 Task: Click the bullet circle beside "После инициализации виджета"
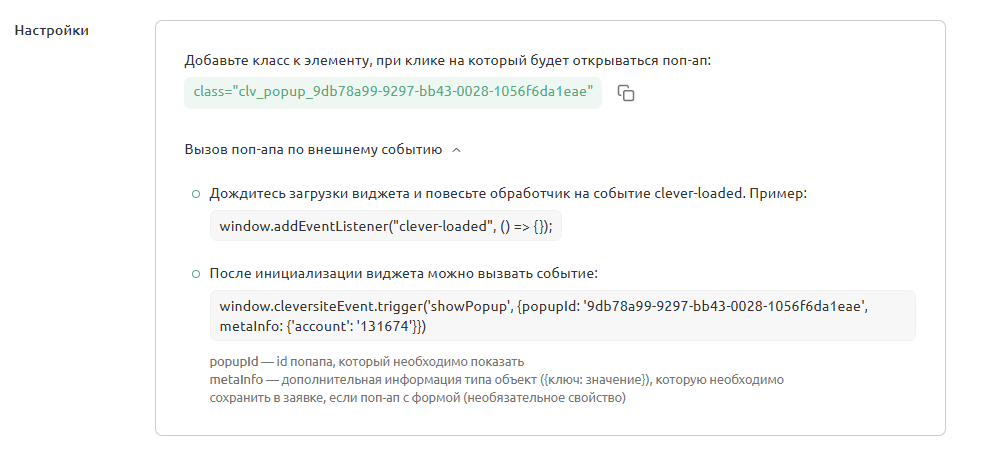[x=196, y=274]
